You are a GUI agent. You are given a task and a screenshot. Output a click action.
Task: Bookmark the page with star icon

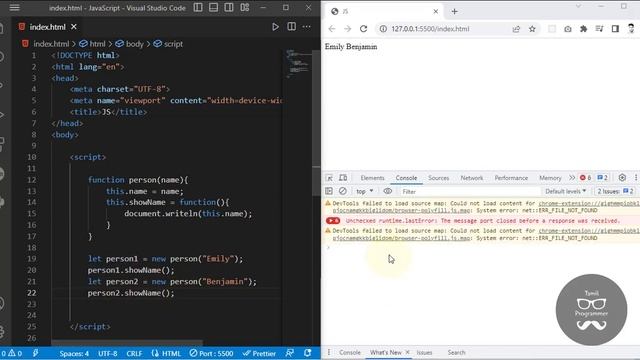pos(532,29)
